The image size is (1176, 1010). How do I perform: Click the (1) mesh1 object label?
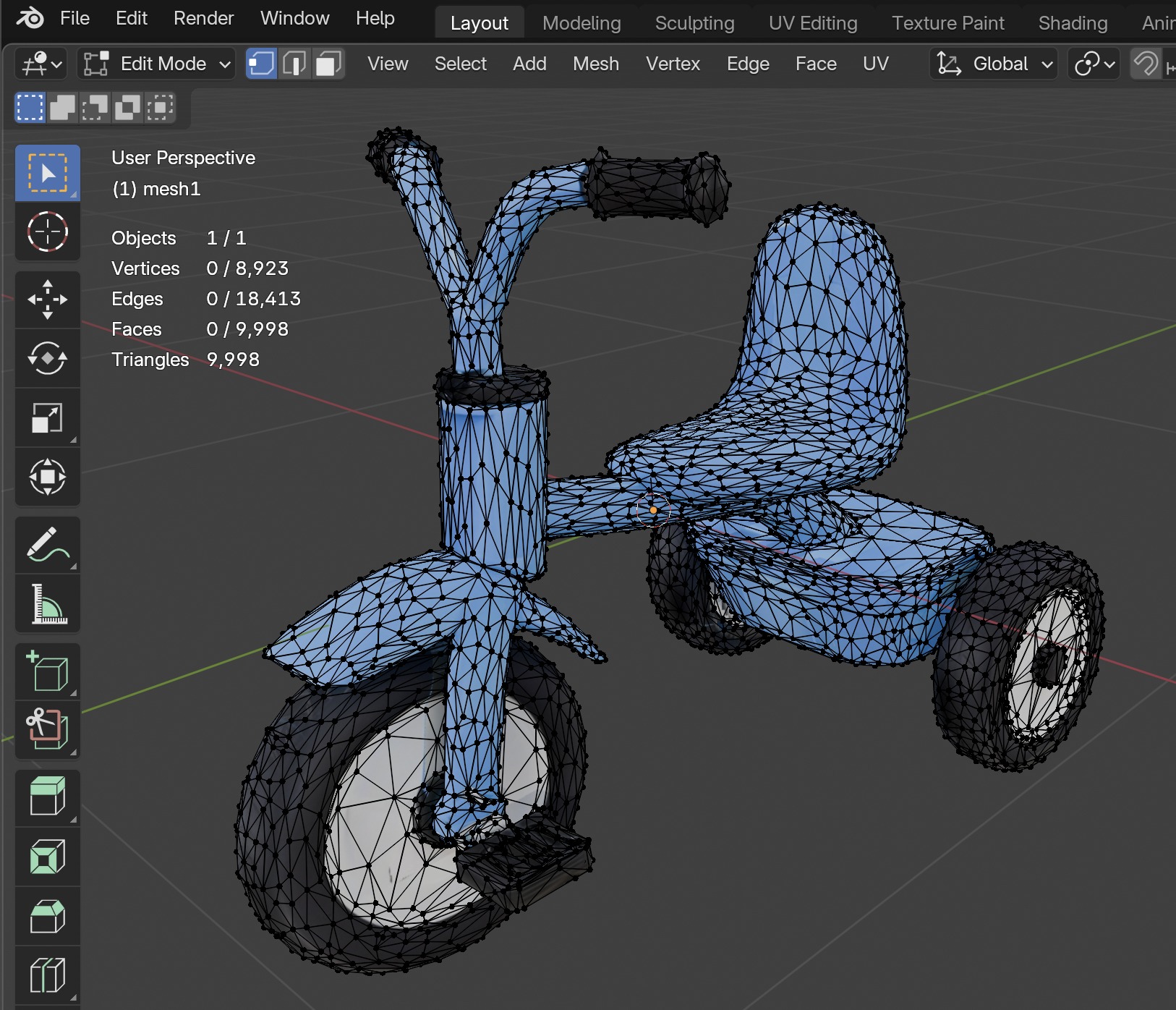click(x=156, y=189)
